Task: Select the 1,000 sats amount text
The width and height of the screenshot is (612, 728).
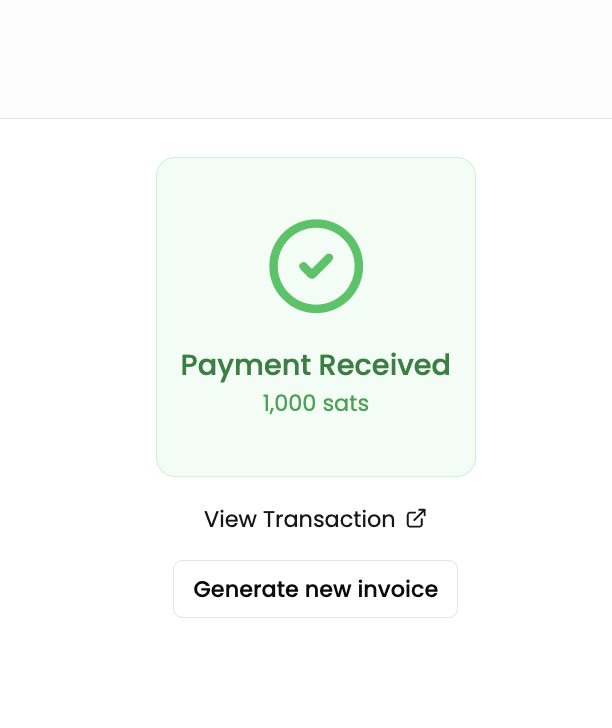Action: coord(315,404)
